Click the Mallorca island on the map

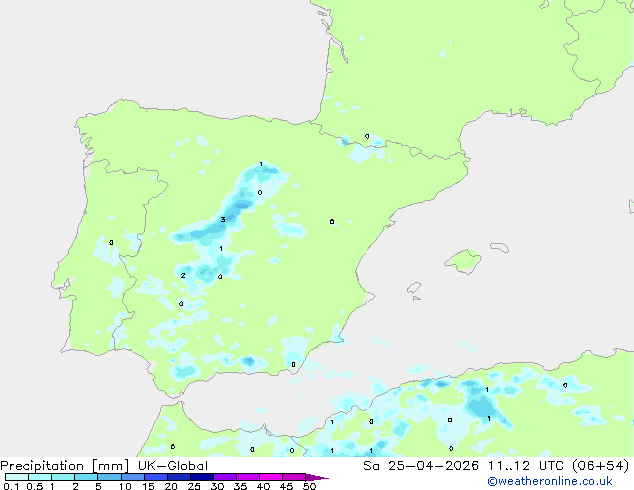pyautogui.click(x=464, y=261)
